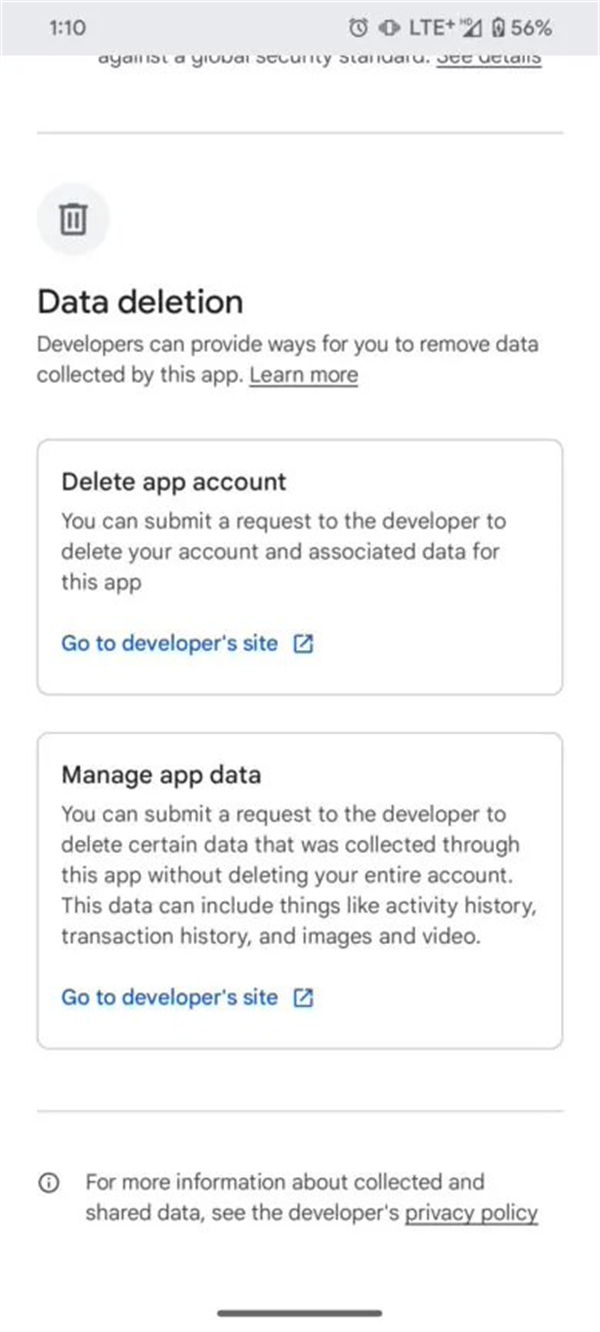The image size is (600, 1332).
Task: Tap the alarm clock status bar icon
Action: click(359, 28)
